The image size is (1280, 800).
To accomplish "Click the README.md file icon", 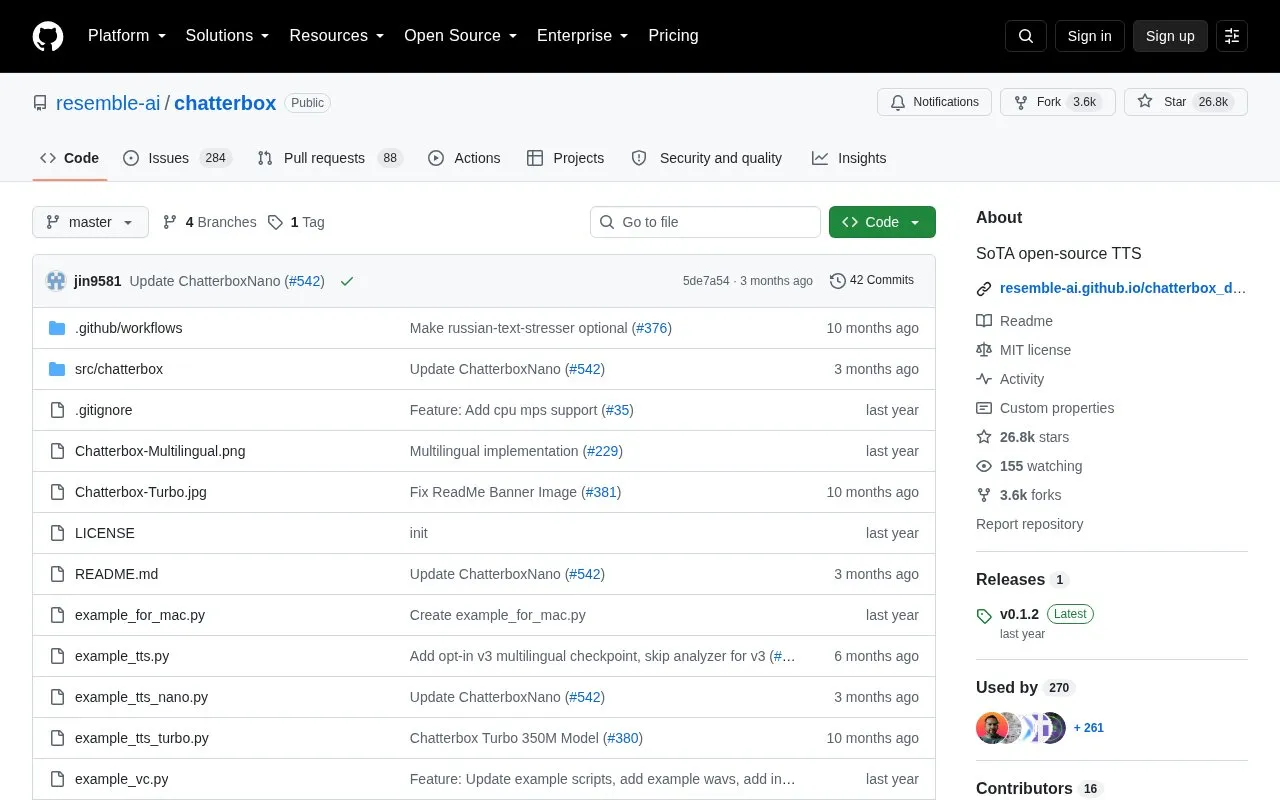I will 57,574.
